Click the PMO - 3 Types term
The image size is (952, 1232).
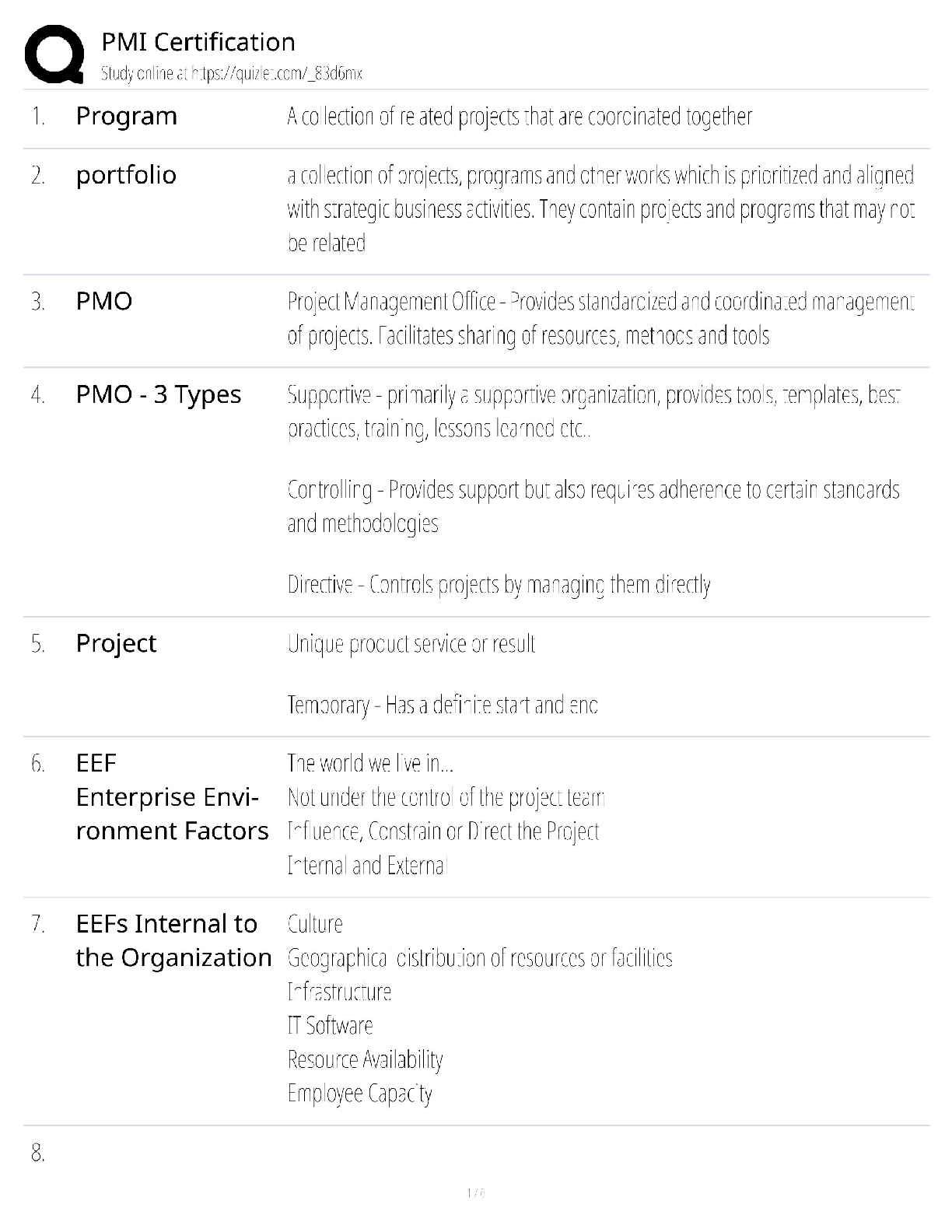point(158,394)
